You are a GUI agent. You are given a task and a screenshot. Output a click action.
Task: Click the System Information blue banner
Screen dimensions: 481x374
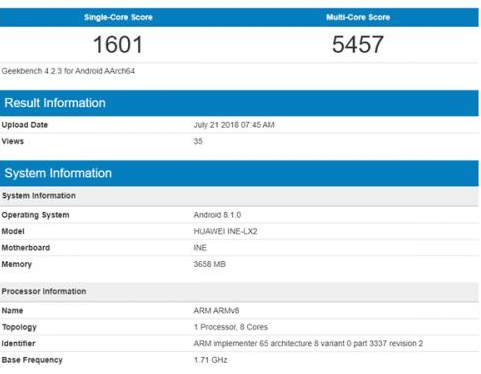point(239,173)
